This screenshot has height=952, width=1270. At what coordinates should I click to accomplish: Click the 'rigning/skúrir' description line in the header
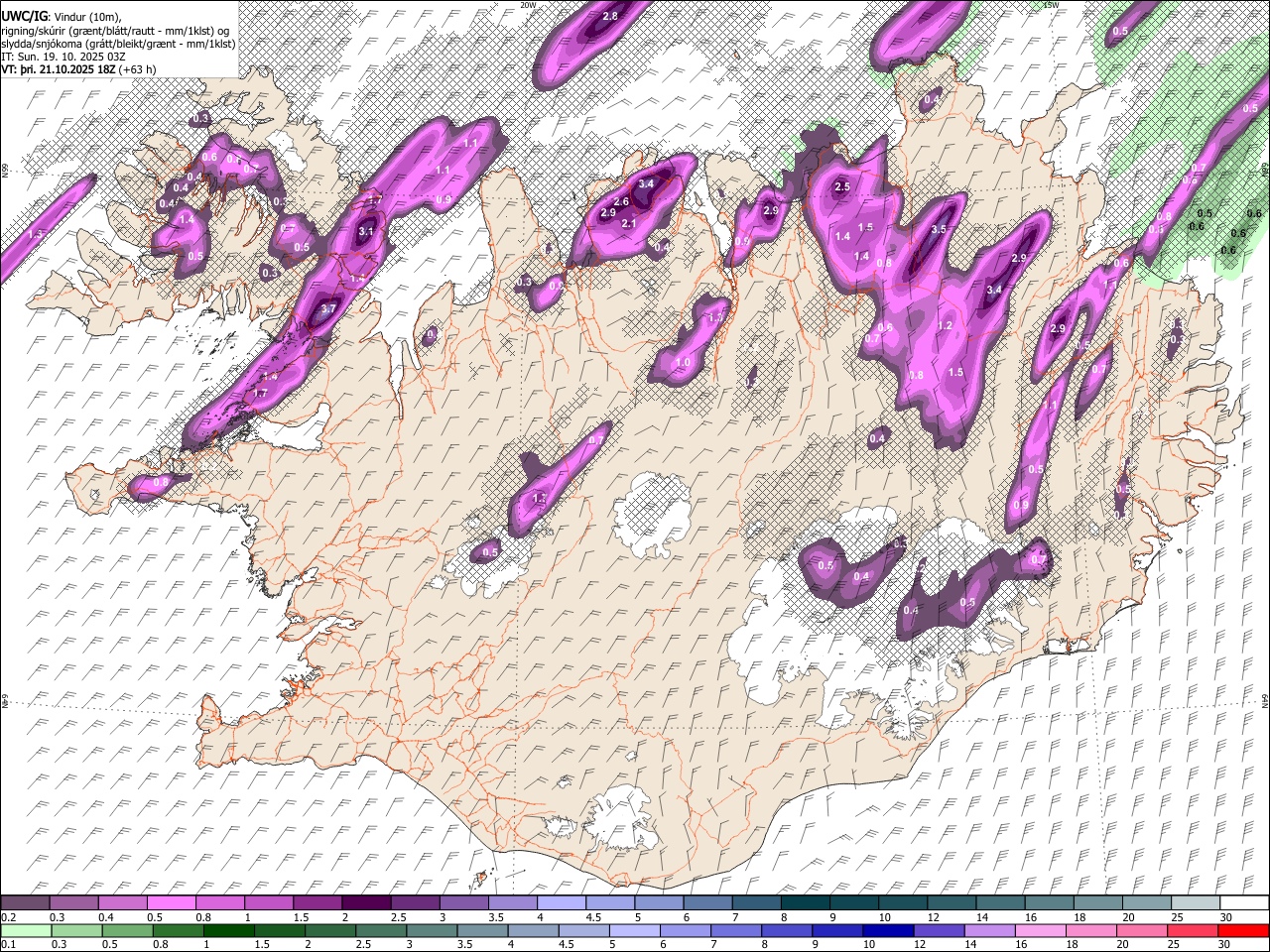click(115, 31)
